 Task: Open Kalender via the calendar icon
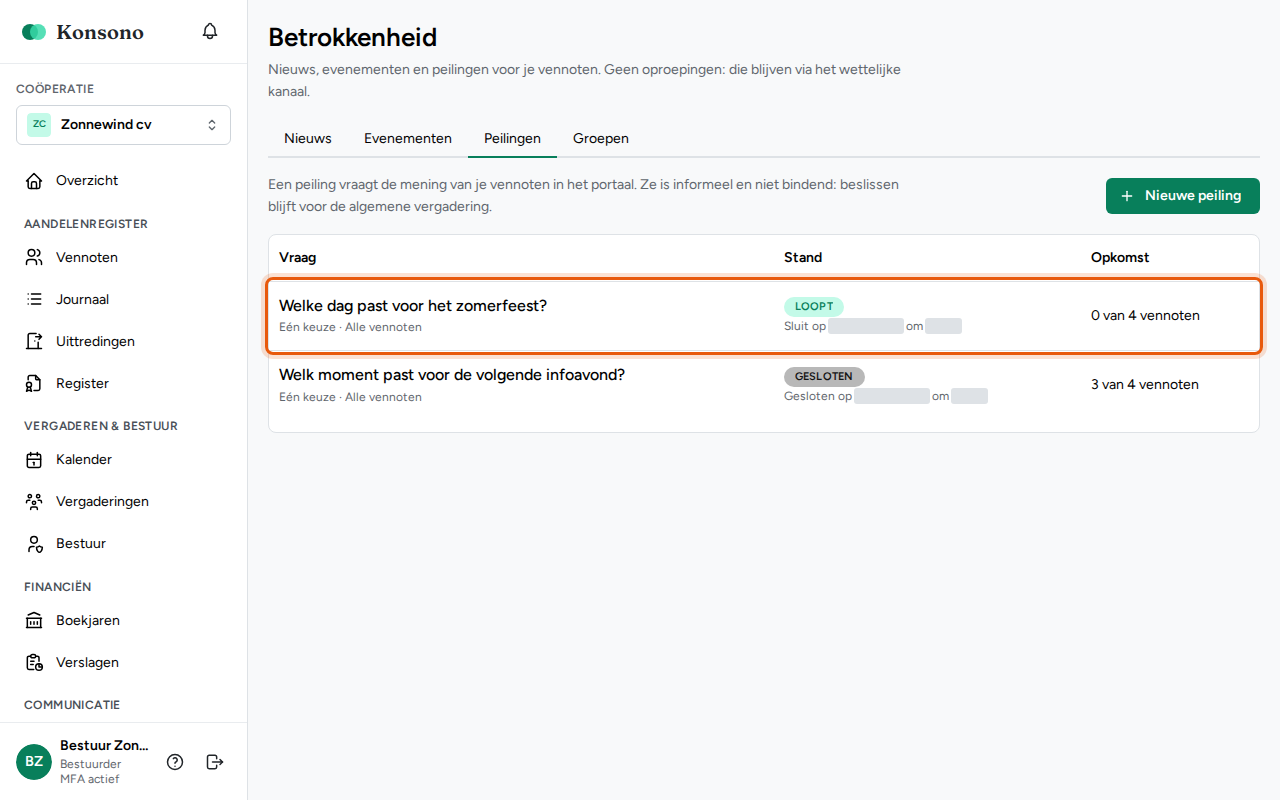click(x=34, y=460)
